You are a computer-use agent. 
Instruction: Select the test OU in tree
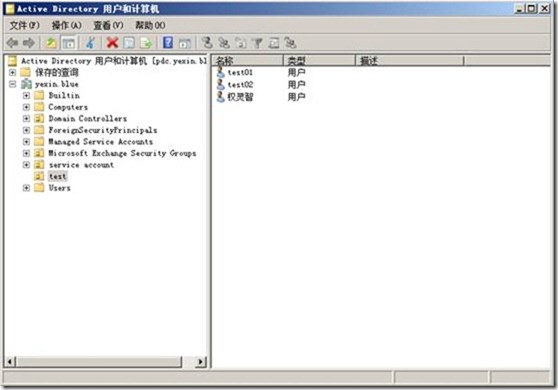coord(58,176)
